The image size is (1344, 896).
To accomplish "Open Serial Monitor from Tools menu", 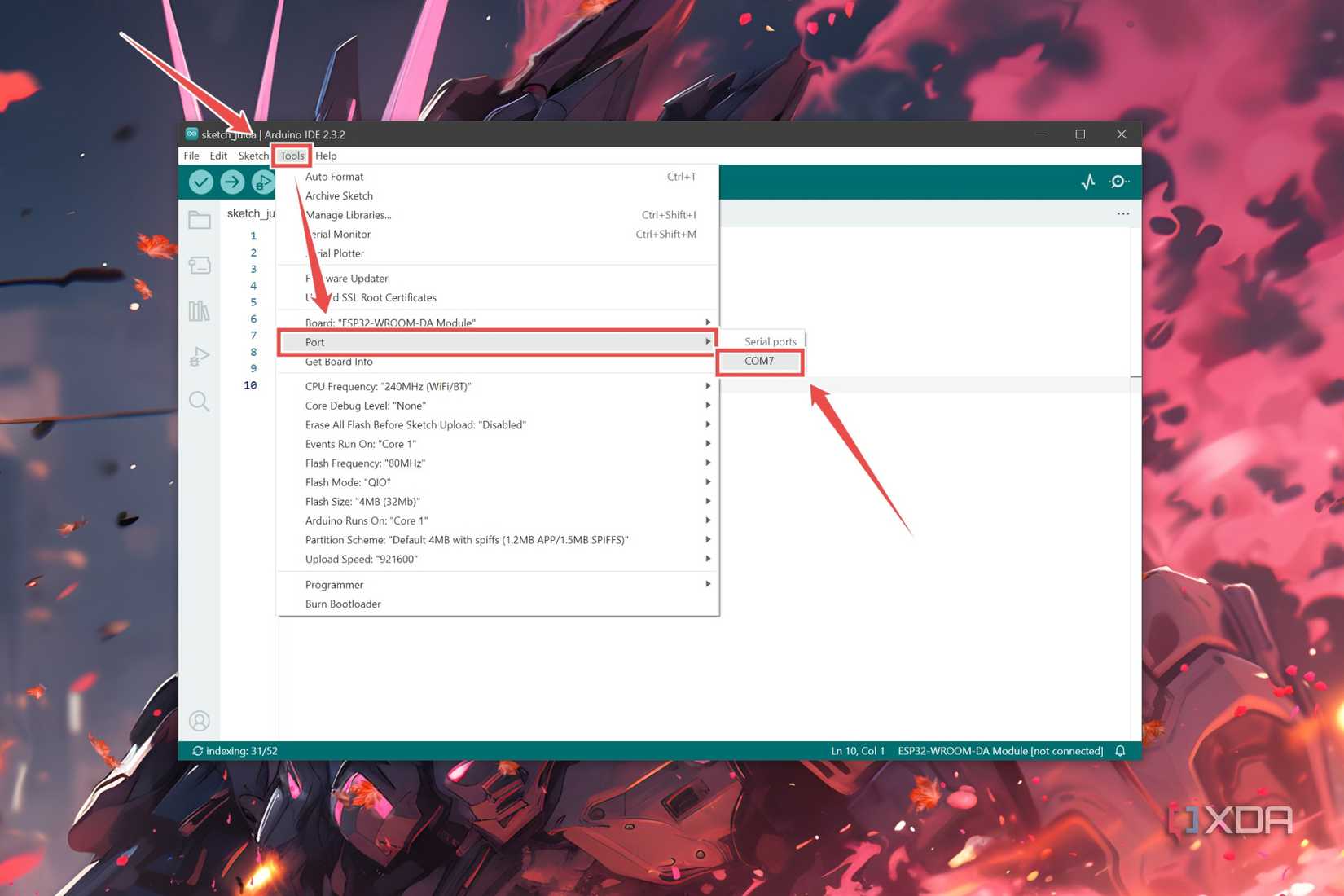I will (498, 234).
